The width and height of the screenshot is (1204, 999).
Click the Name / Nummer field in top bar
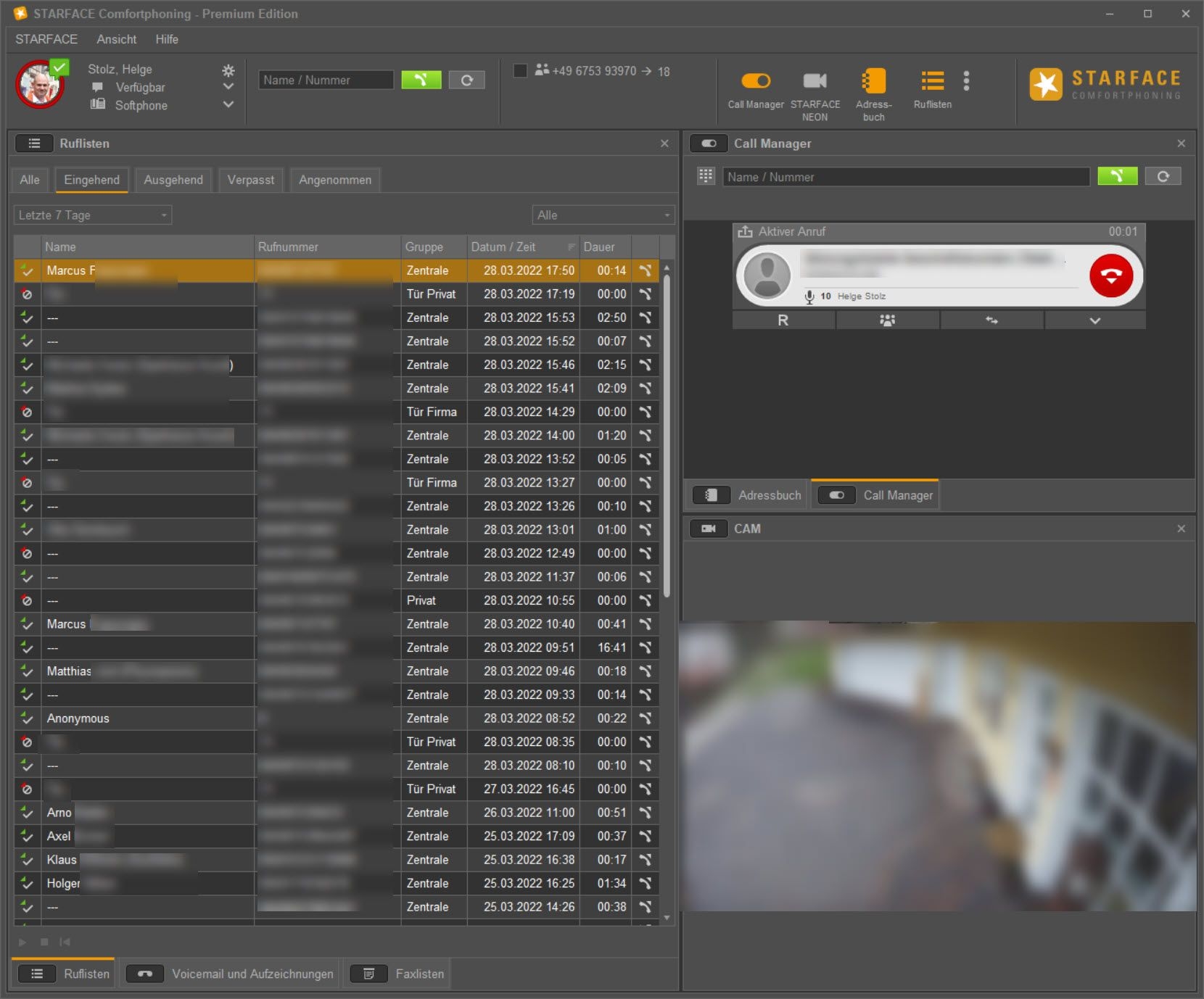click(x=326, y=80)
